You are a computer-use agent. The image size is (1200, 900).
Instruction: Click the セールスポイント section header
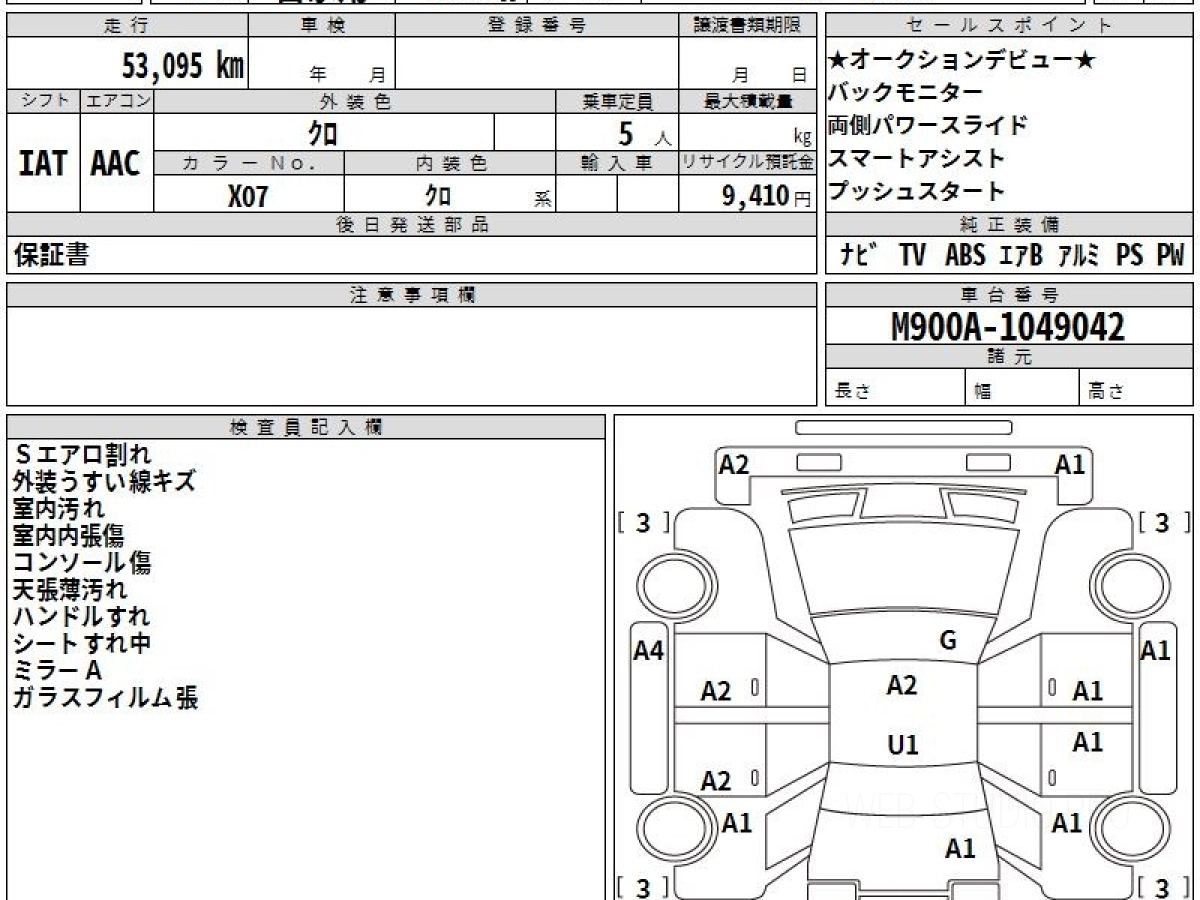click(x=1010, y=26)
